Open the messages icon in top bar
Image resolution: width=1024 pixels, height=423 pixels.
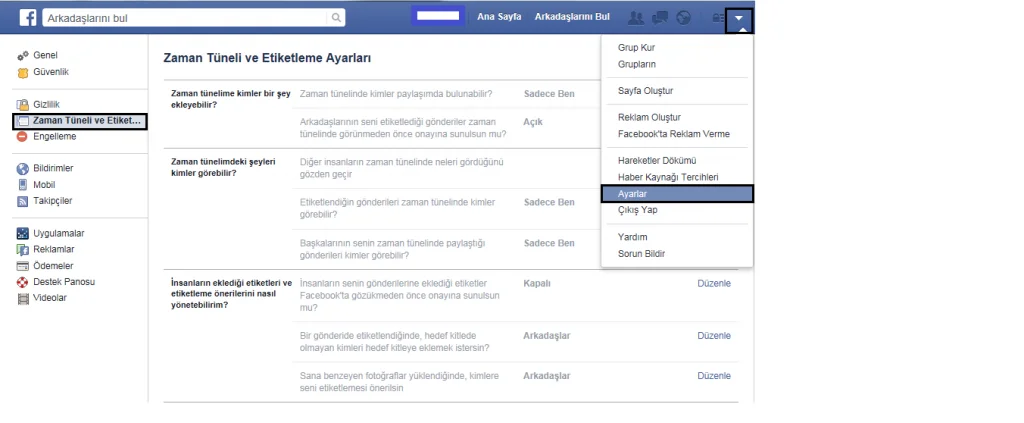point(660,17)
